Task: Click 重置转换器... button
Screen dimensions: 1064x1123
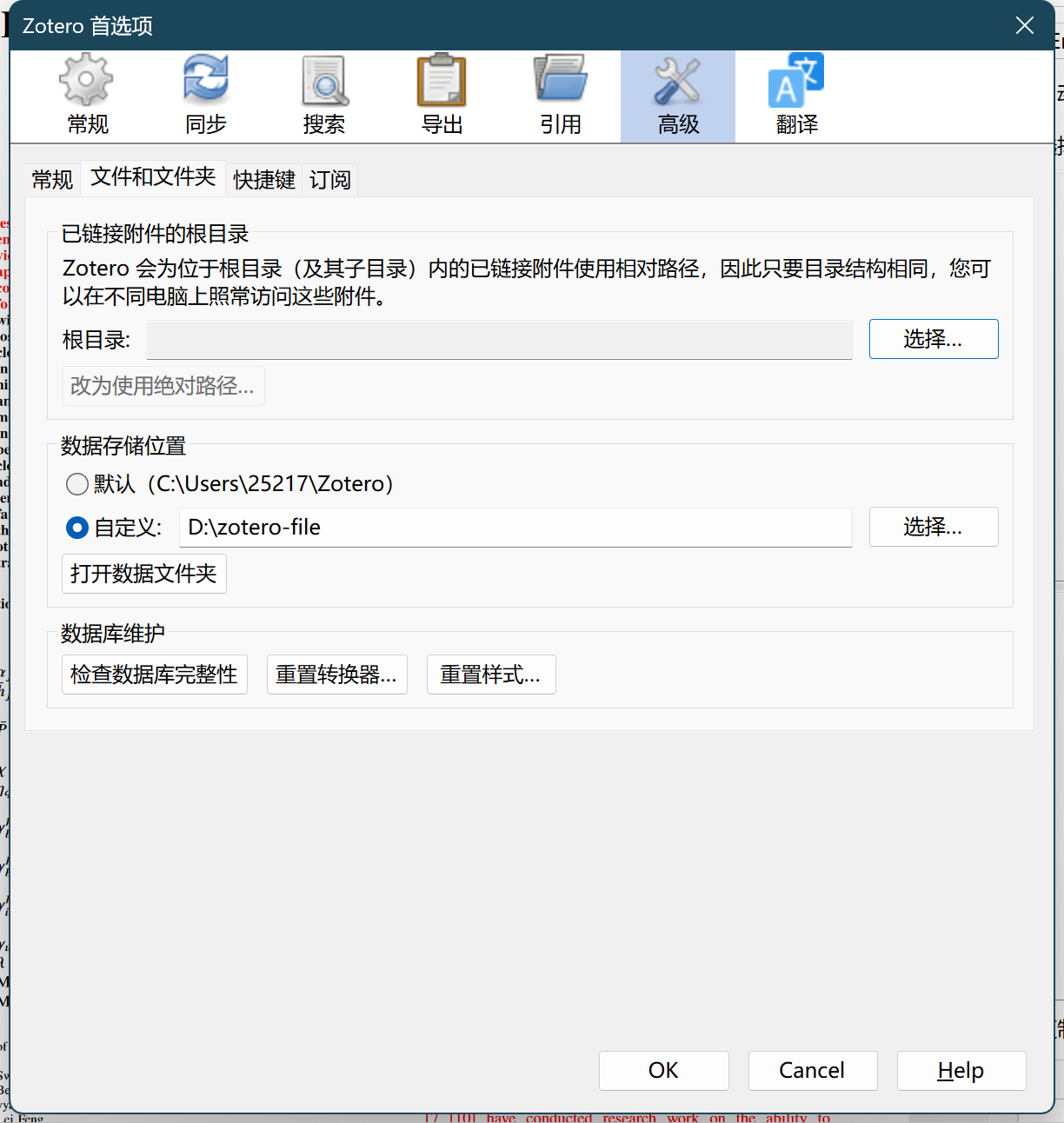Action: coord(336,674)
